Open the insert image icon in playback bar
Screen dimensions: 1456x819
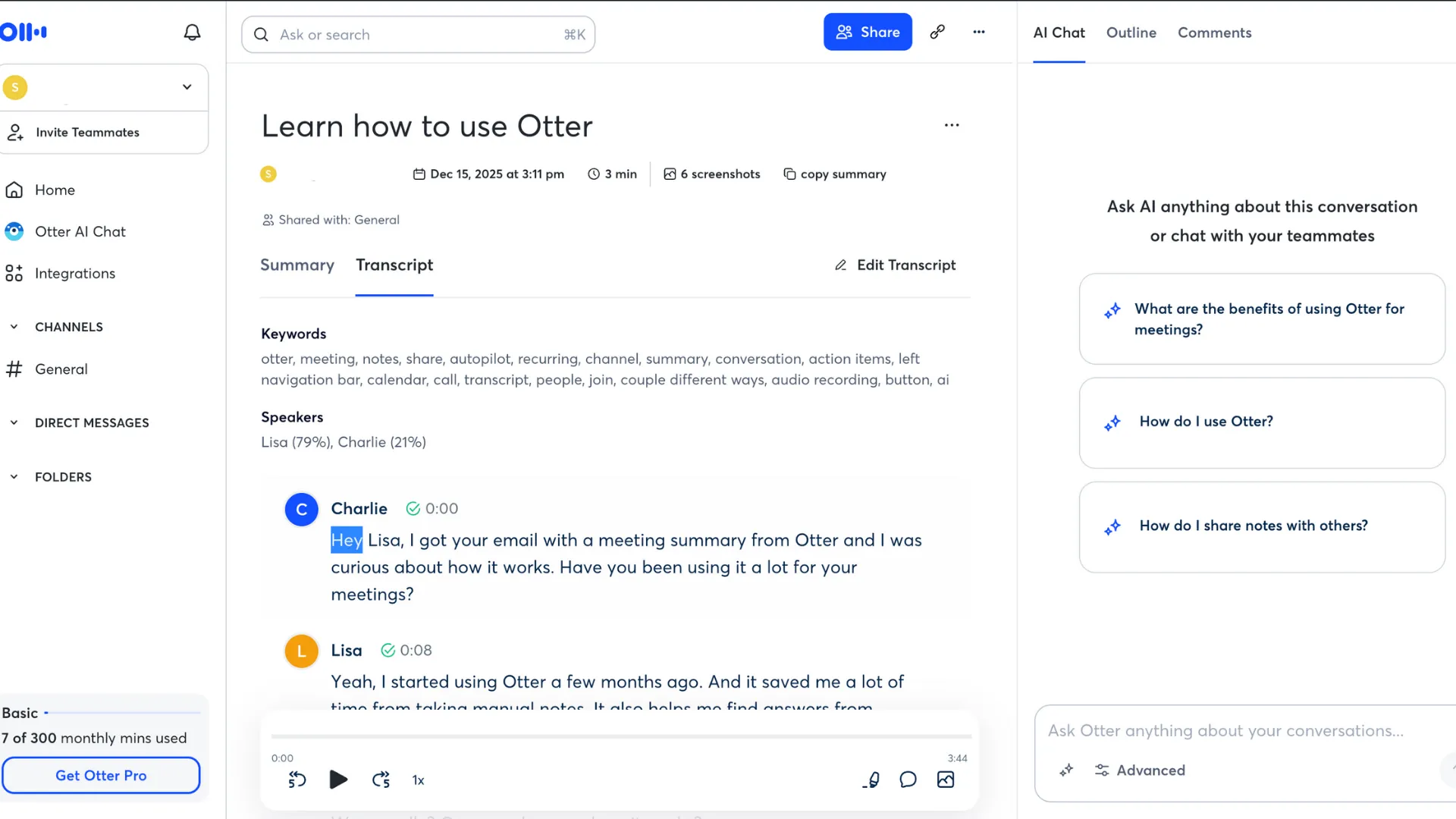[945, 780]
